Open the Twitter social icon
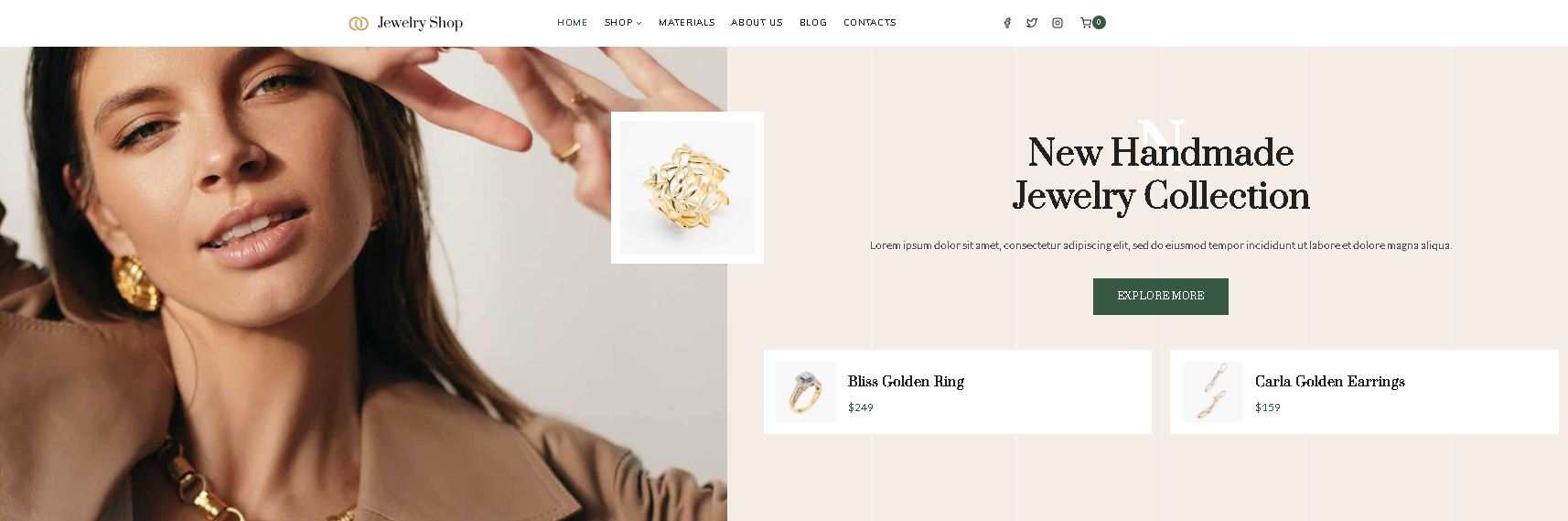Image resolution: width=1568 pixels, height=521 pixels. (x=1032, y=23)
